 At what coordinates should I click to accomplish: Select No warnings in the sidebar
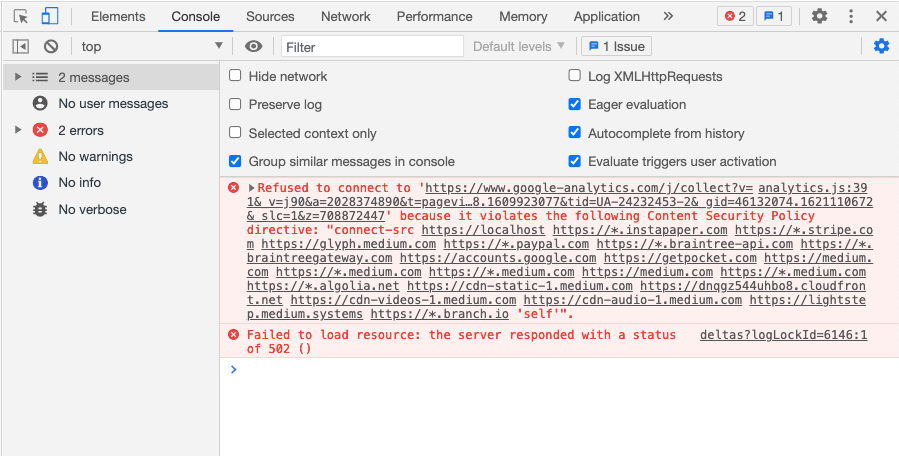click(x=111, y=157)
